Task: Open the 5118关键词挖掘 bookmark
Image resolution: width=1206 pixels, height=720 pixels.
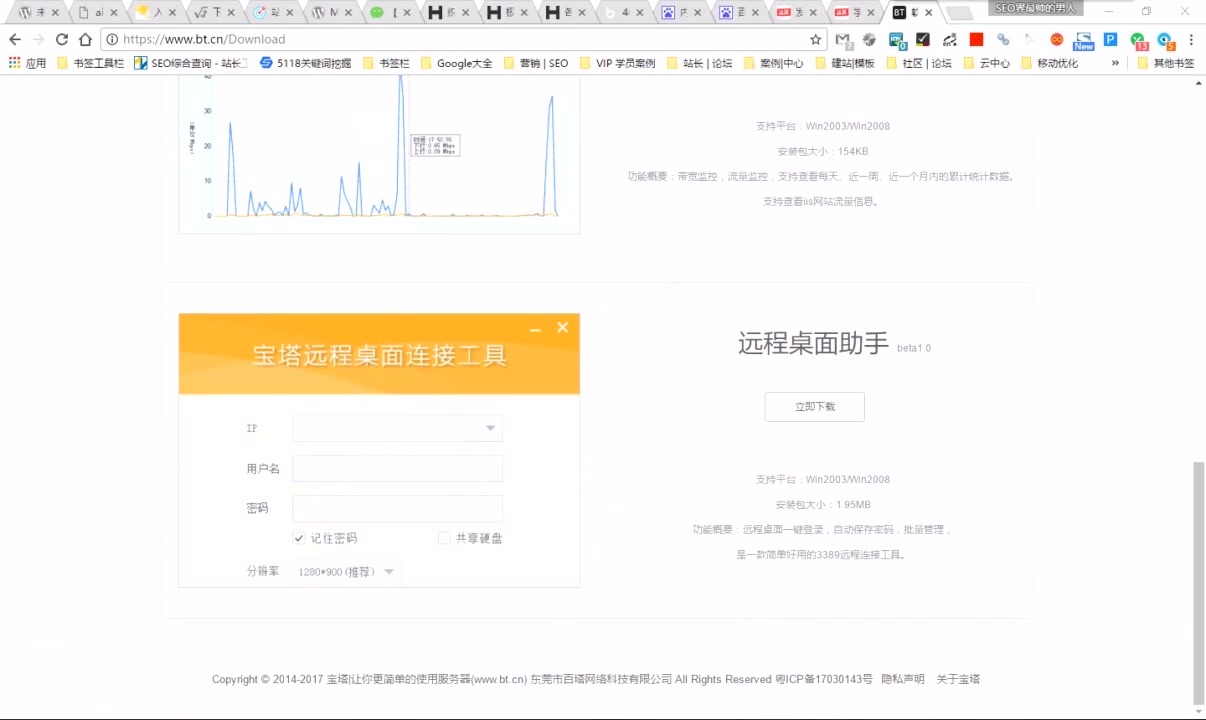Action: [305, 63]
